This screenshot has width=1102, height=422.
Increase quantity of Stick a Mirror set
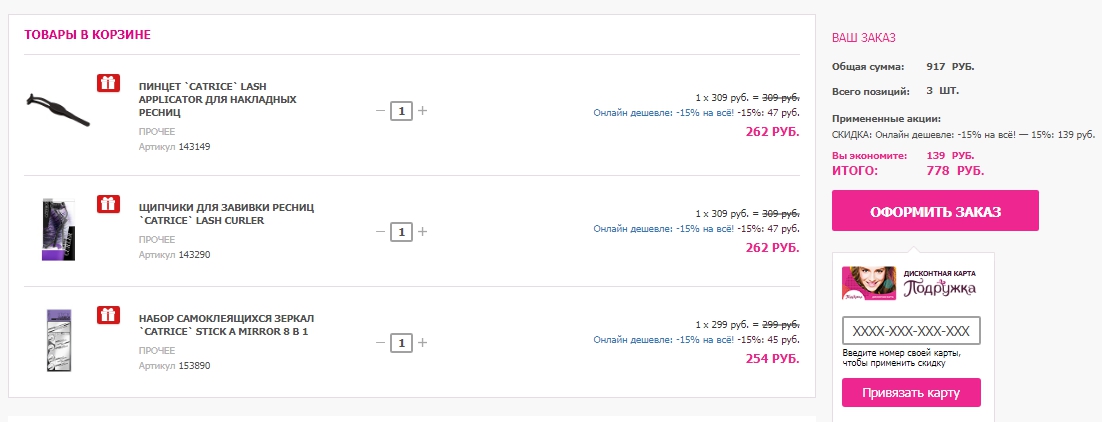click(422, 343)
